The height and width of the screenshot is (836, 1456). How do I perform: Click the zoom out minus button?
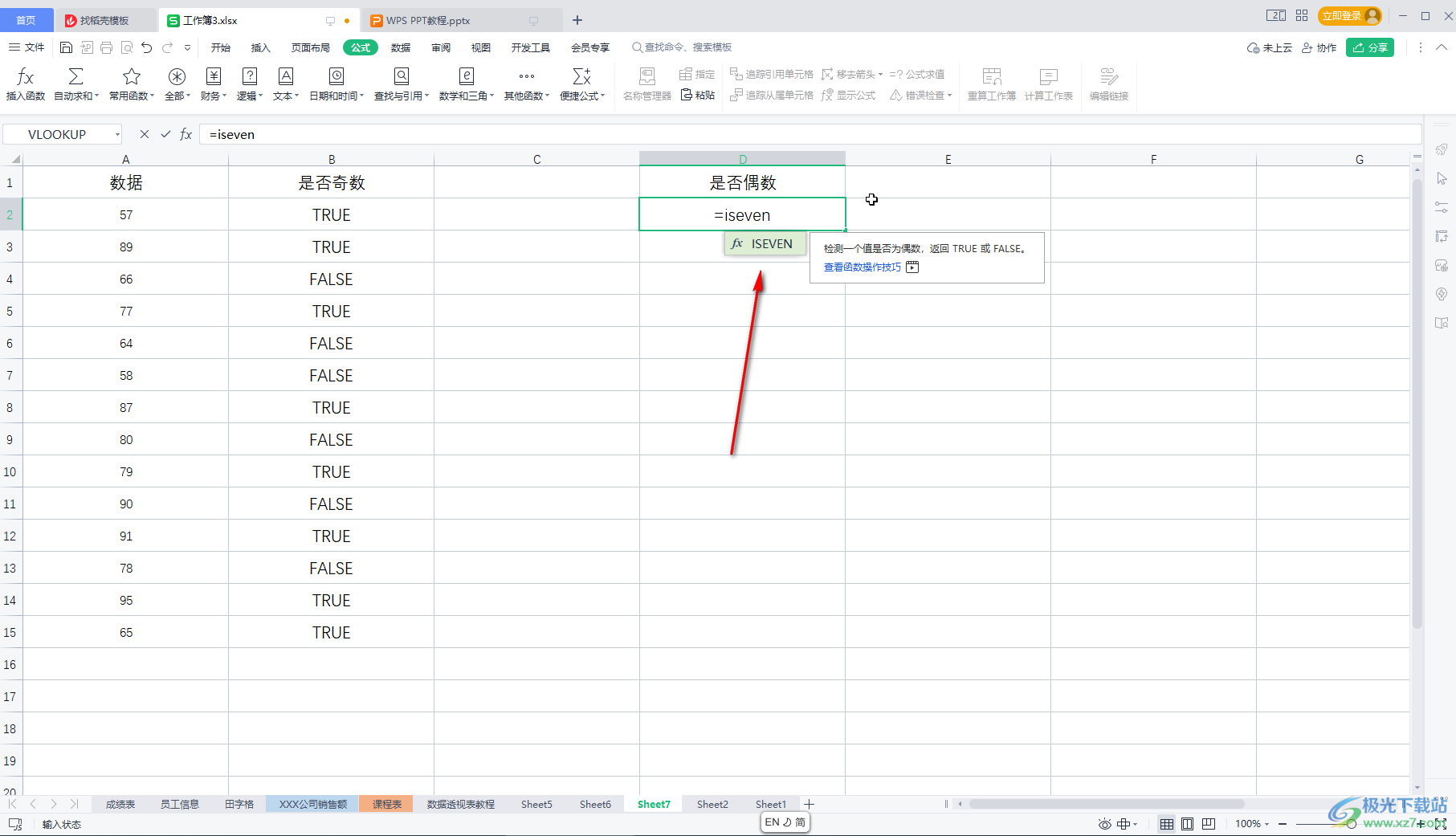[x=1283, y=824]
